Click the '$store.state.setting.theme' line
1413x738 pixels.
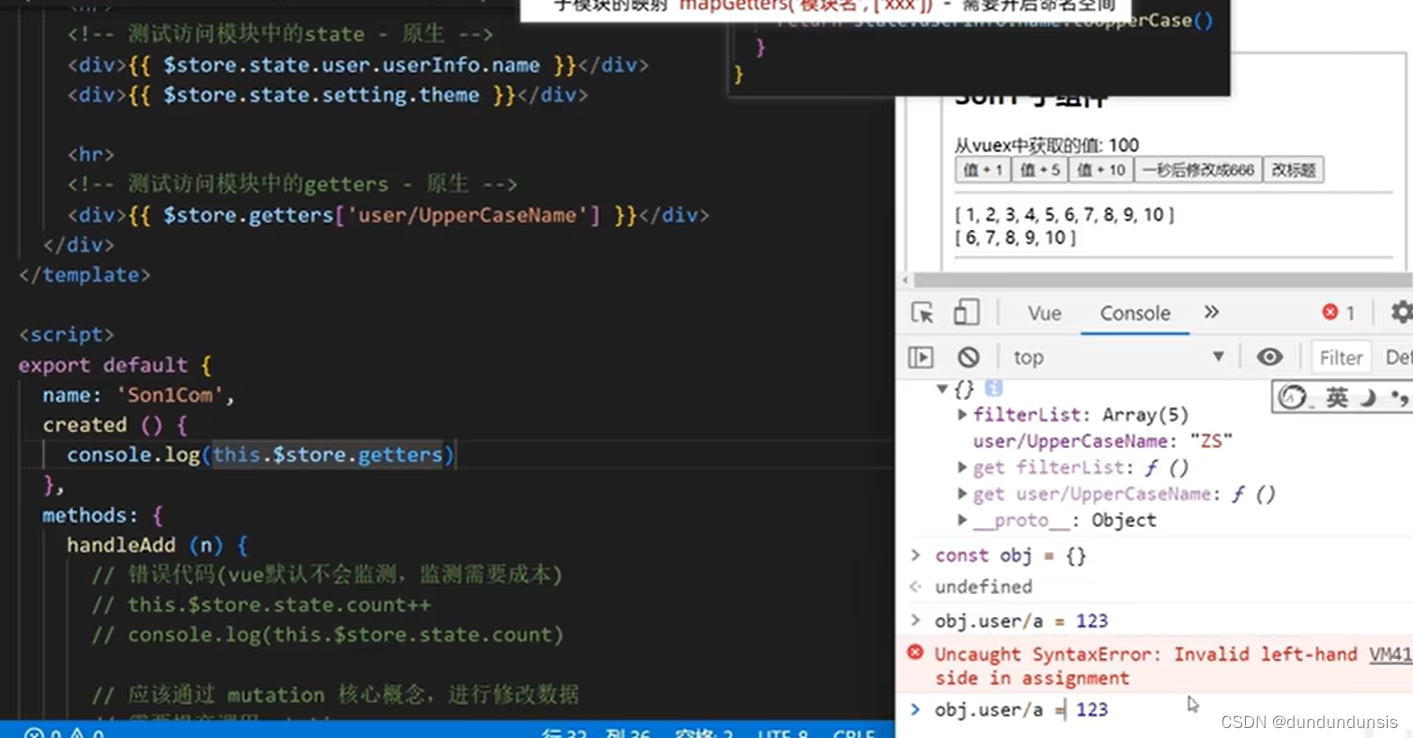pos(328,94)
